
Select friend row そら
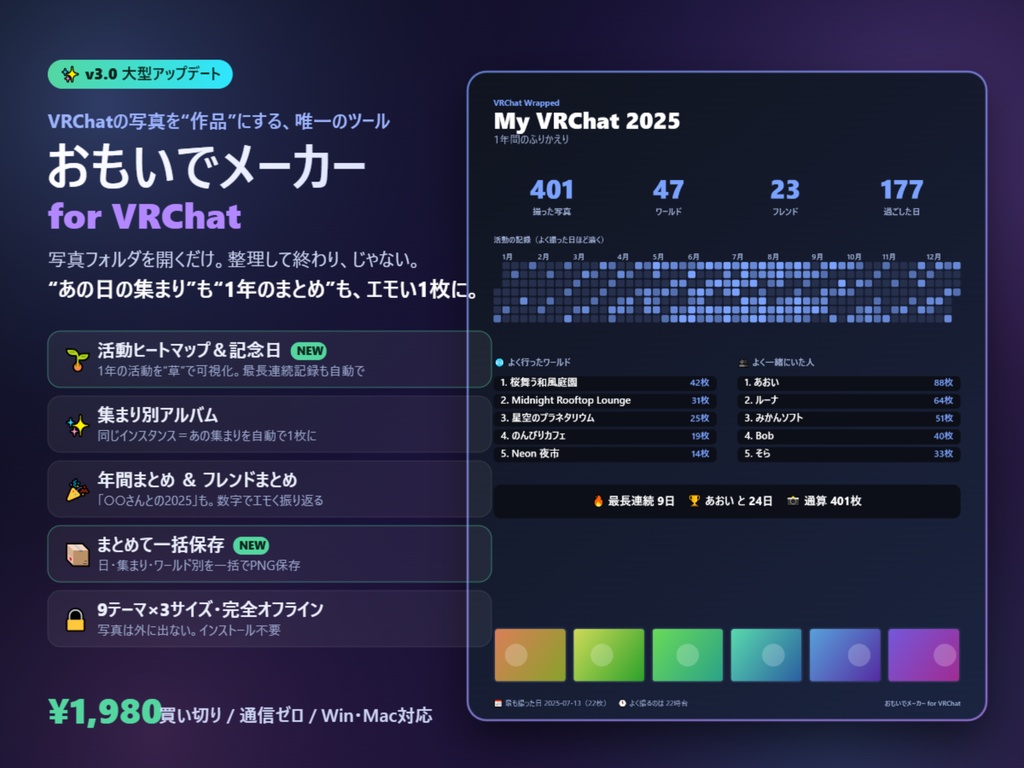click(849, 453)
